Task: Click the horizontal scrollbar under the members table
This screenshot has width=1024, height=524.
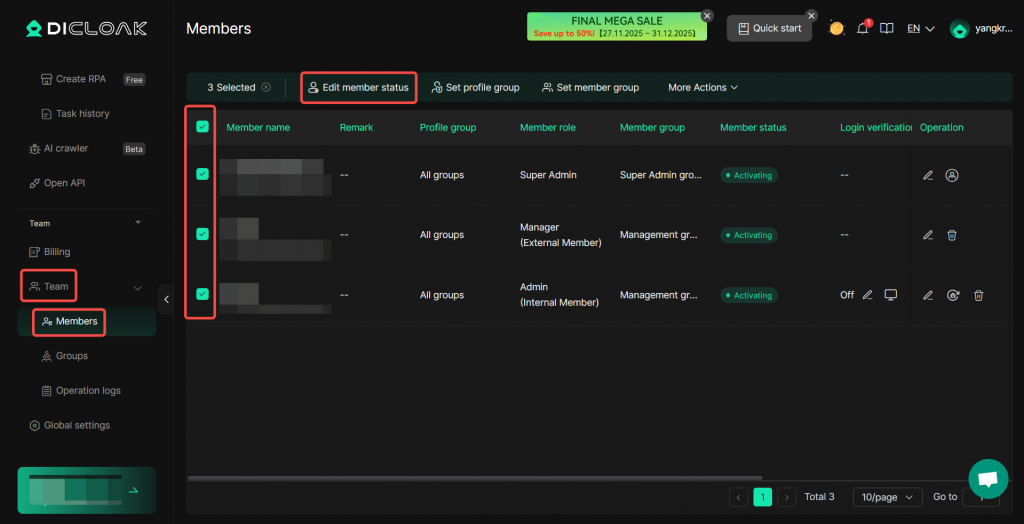Action: (x=475, y=479)
